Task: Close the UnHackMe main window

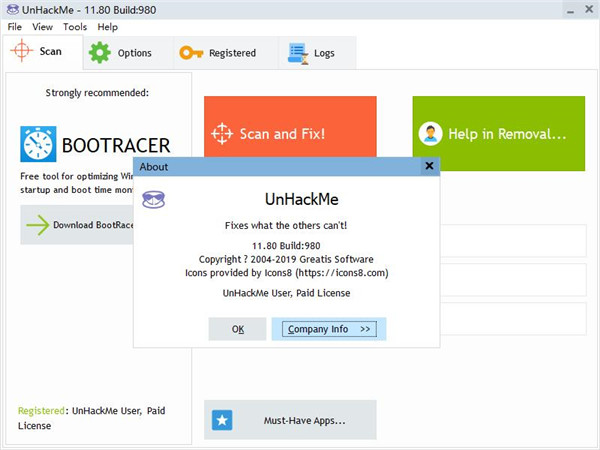Action: coord(589,9)
